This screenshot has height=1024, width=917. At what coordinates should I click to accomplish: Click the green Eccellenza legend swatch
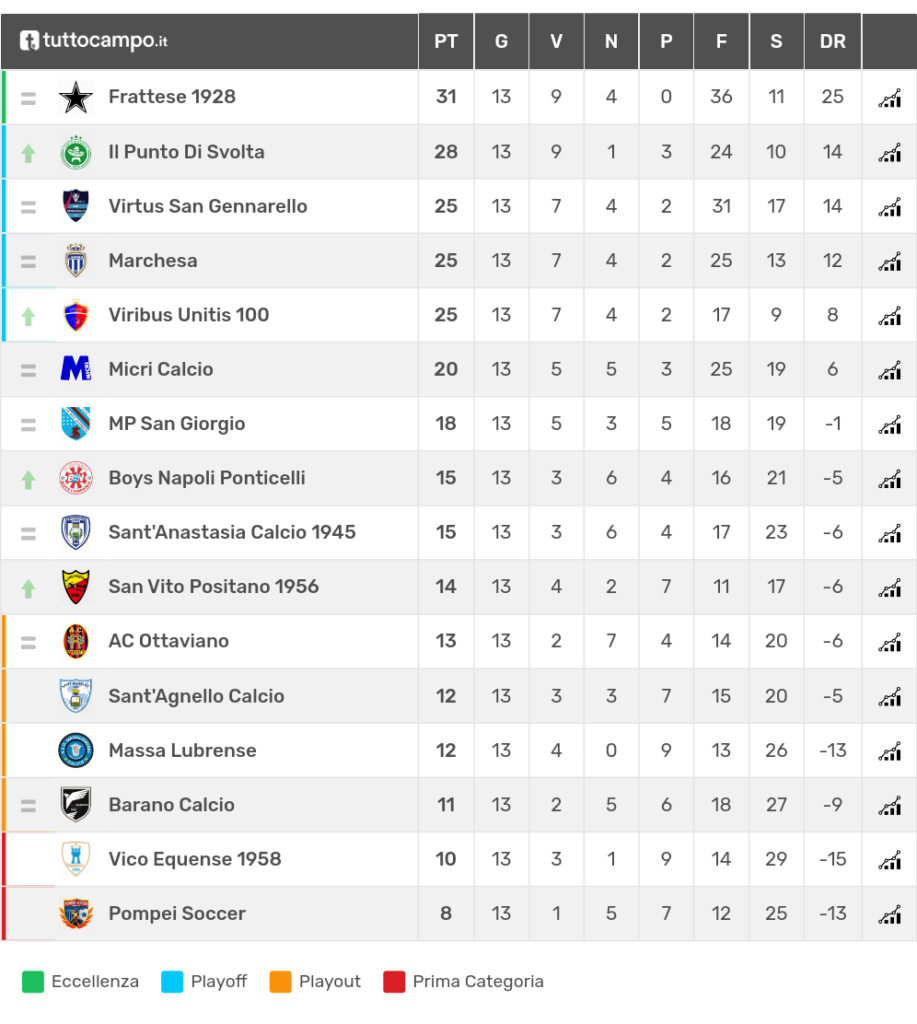(x=33, y=982)
